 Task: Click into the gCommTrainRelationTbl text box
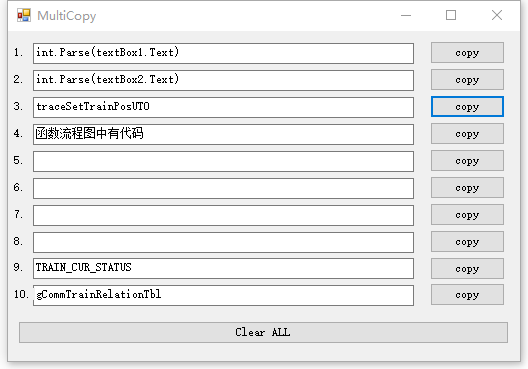223,295
